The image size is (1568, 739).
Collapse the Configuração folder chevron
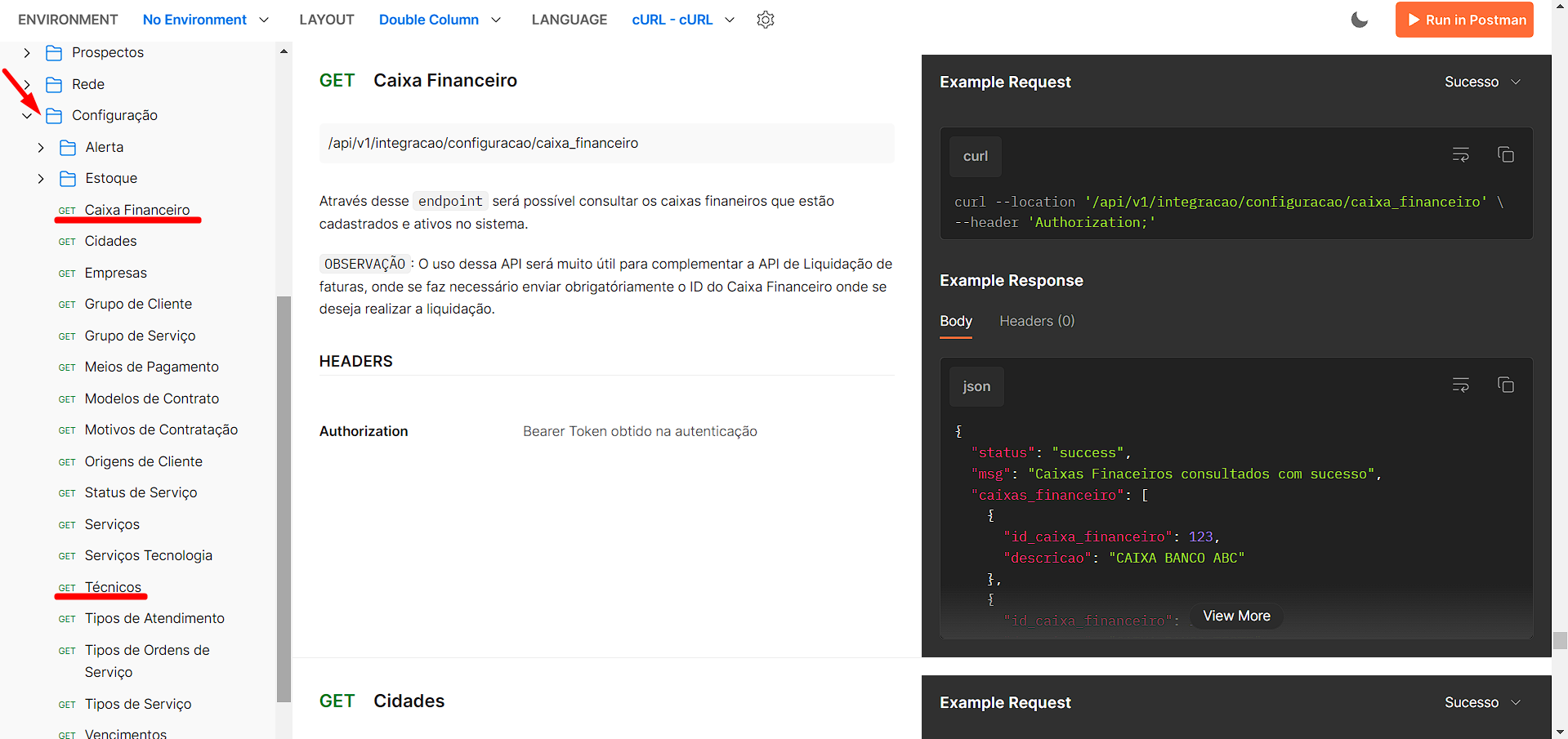pos(27,116)
